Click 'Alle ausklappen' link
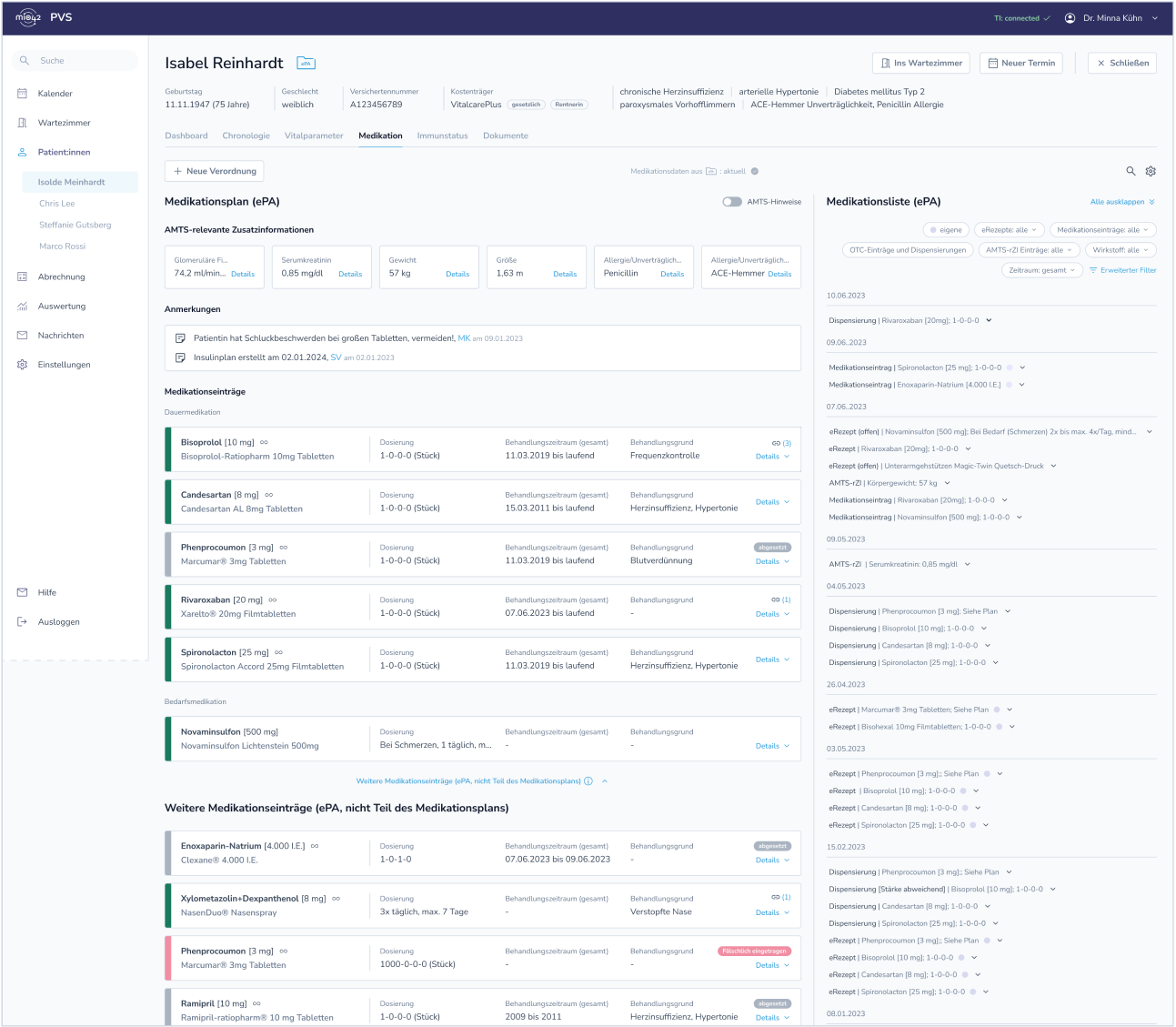 point(1121,202)
